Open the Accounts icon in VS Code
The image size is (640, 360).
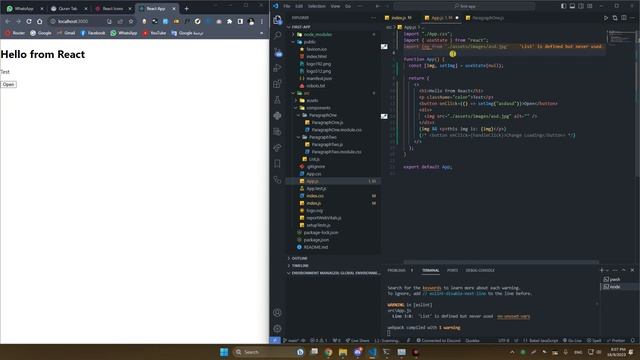[278, 313]
